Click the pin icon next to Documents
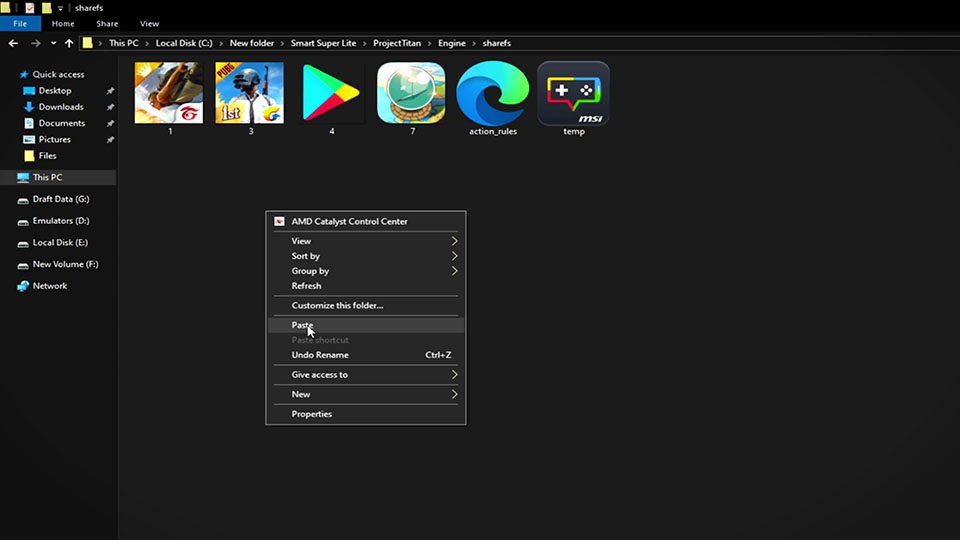The width and height of the screenshot is (960, 540). pos(110,123)
